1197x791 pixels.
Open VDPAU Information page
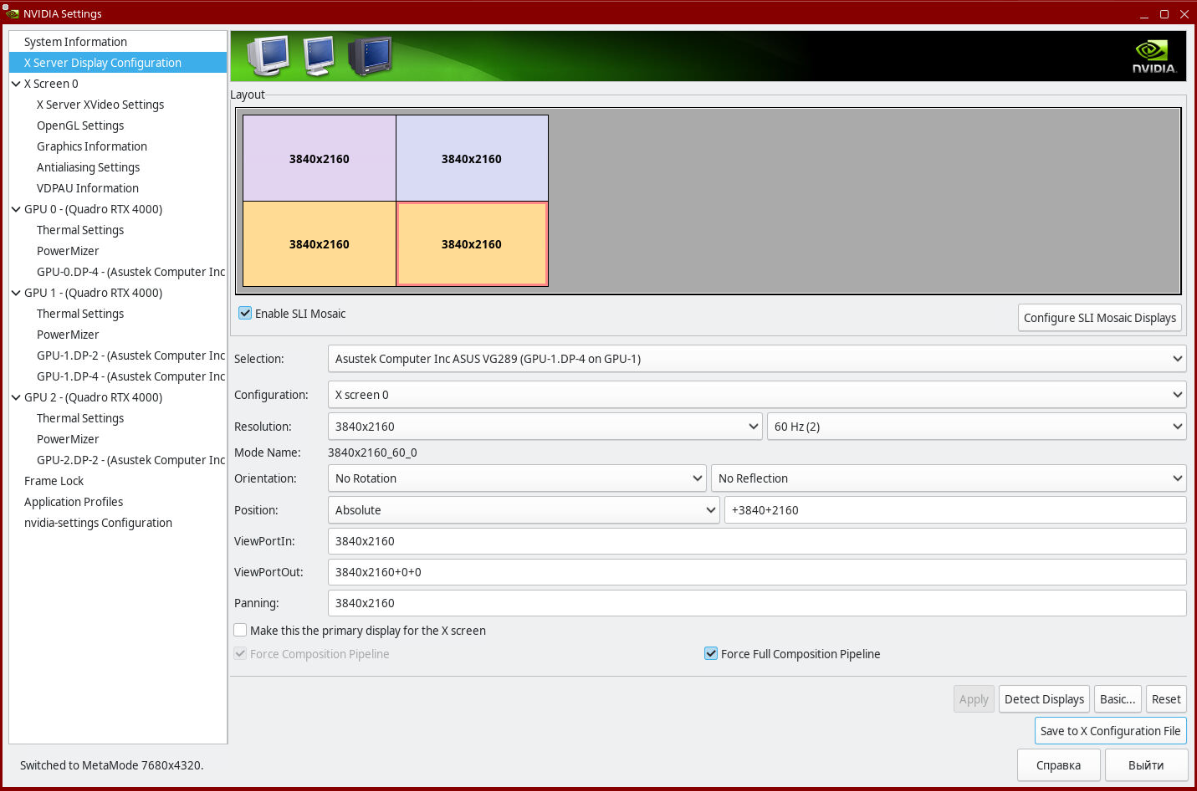pos(88,188)
